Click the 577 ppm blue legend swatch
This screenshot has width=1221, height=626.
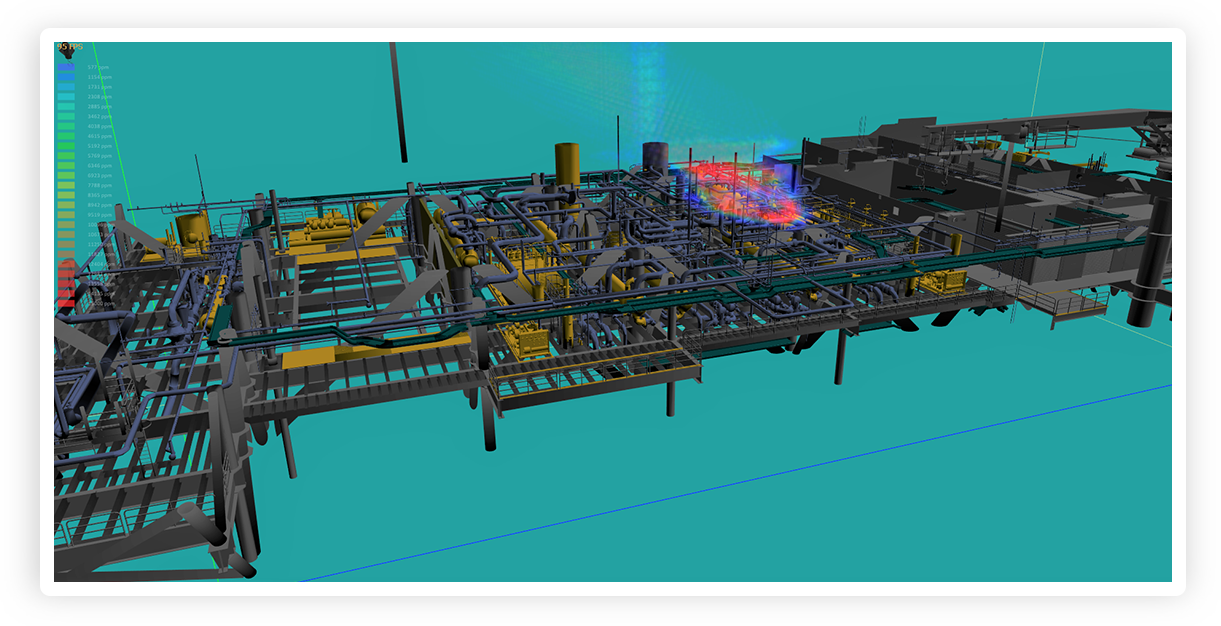click(x=66, y=67)
